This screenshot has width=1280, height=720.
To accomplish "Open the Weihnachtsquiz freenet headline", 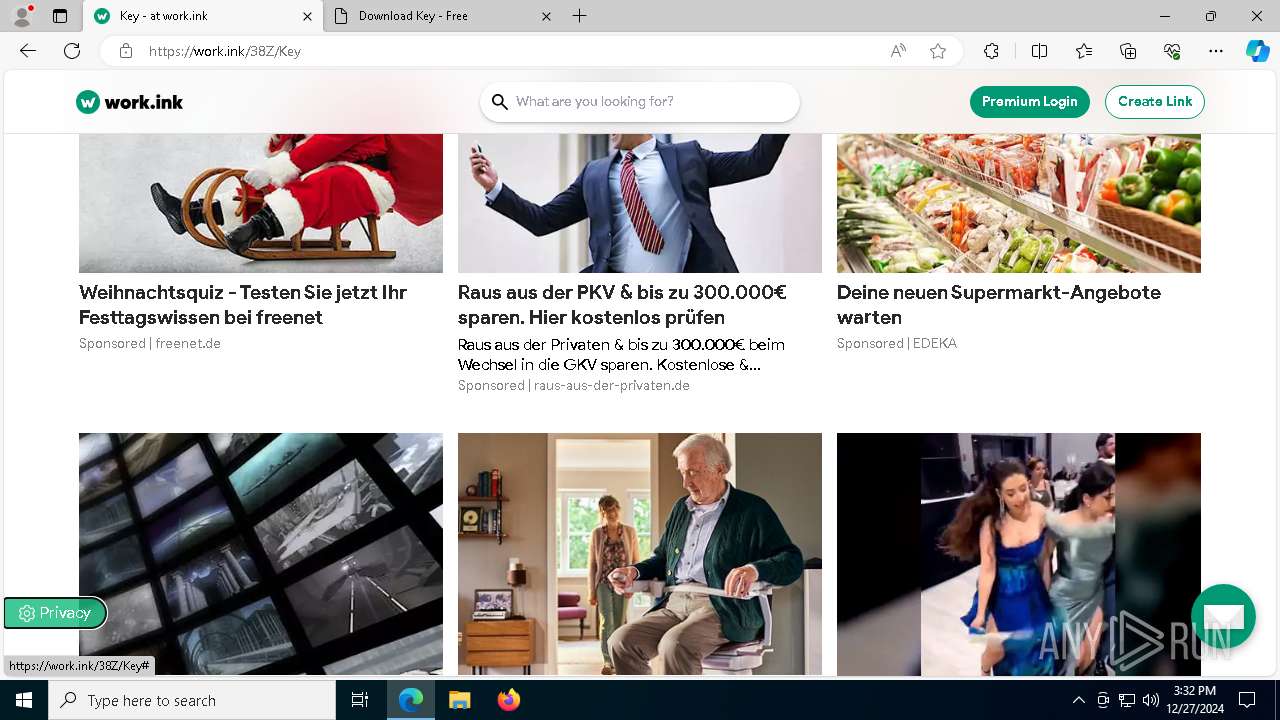I will (243, 305).
